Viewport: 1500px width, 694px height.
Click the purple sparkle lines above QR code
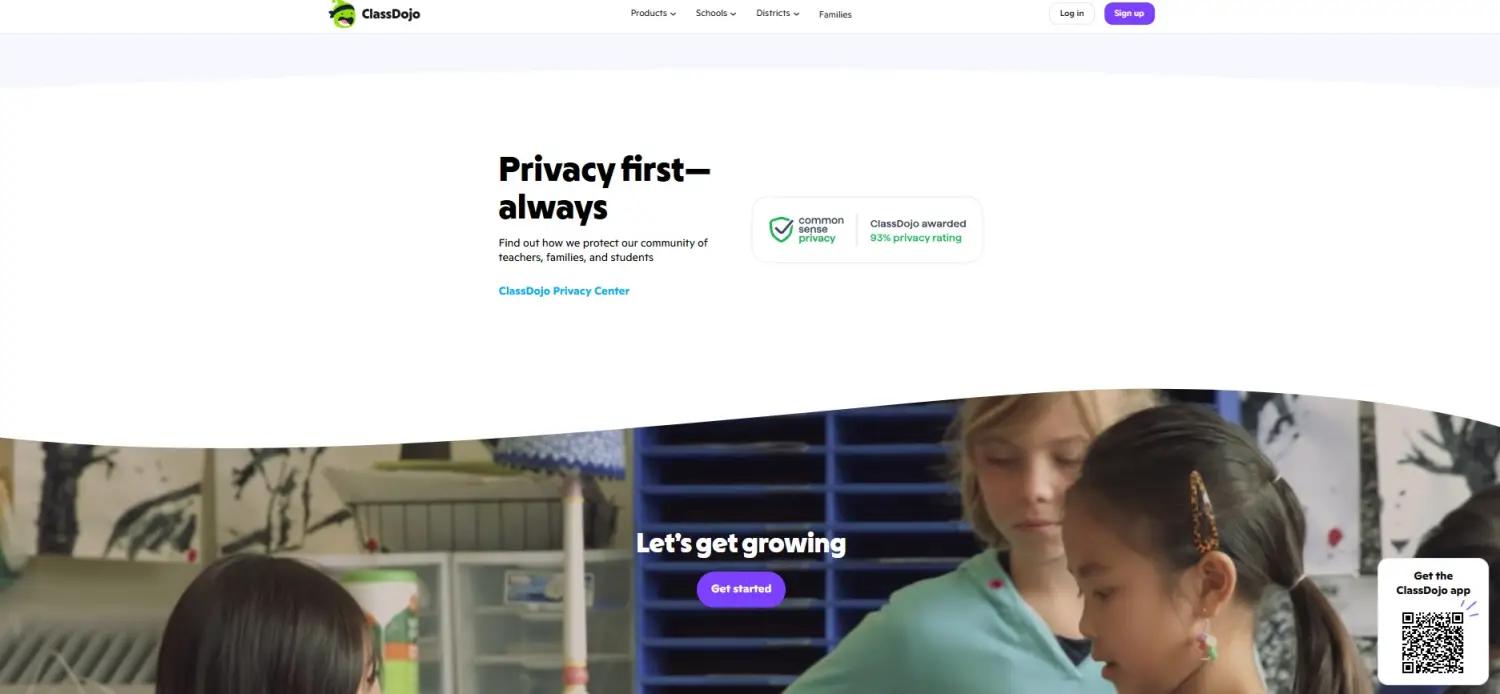1468,607
